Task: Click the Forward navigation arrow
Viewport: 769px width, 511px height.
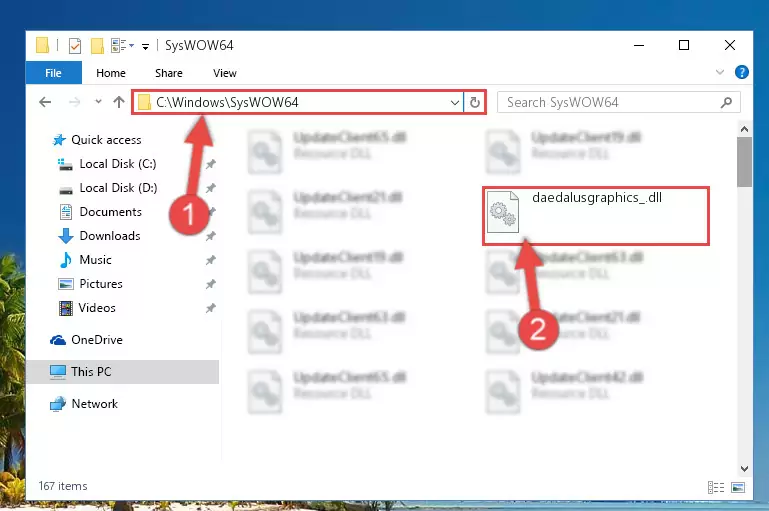Action: click(x=75, y=102)
